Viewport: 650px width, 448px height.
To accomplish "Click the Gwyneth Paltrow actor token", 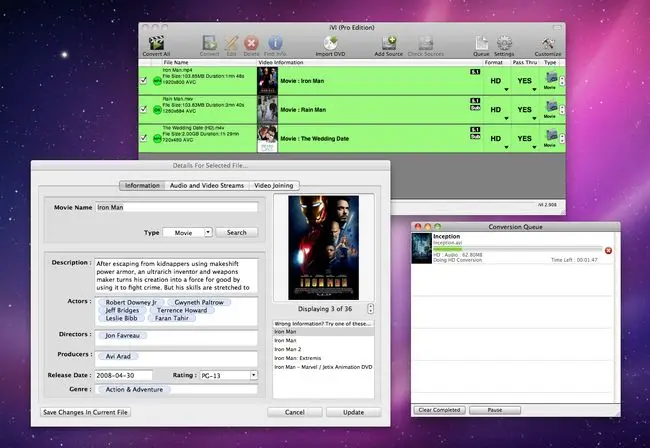I will (x=199, y=302).
